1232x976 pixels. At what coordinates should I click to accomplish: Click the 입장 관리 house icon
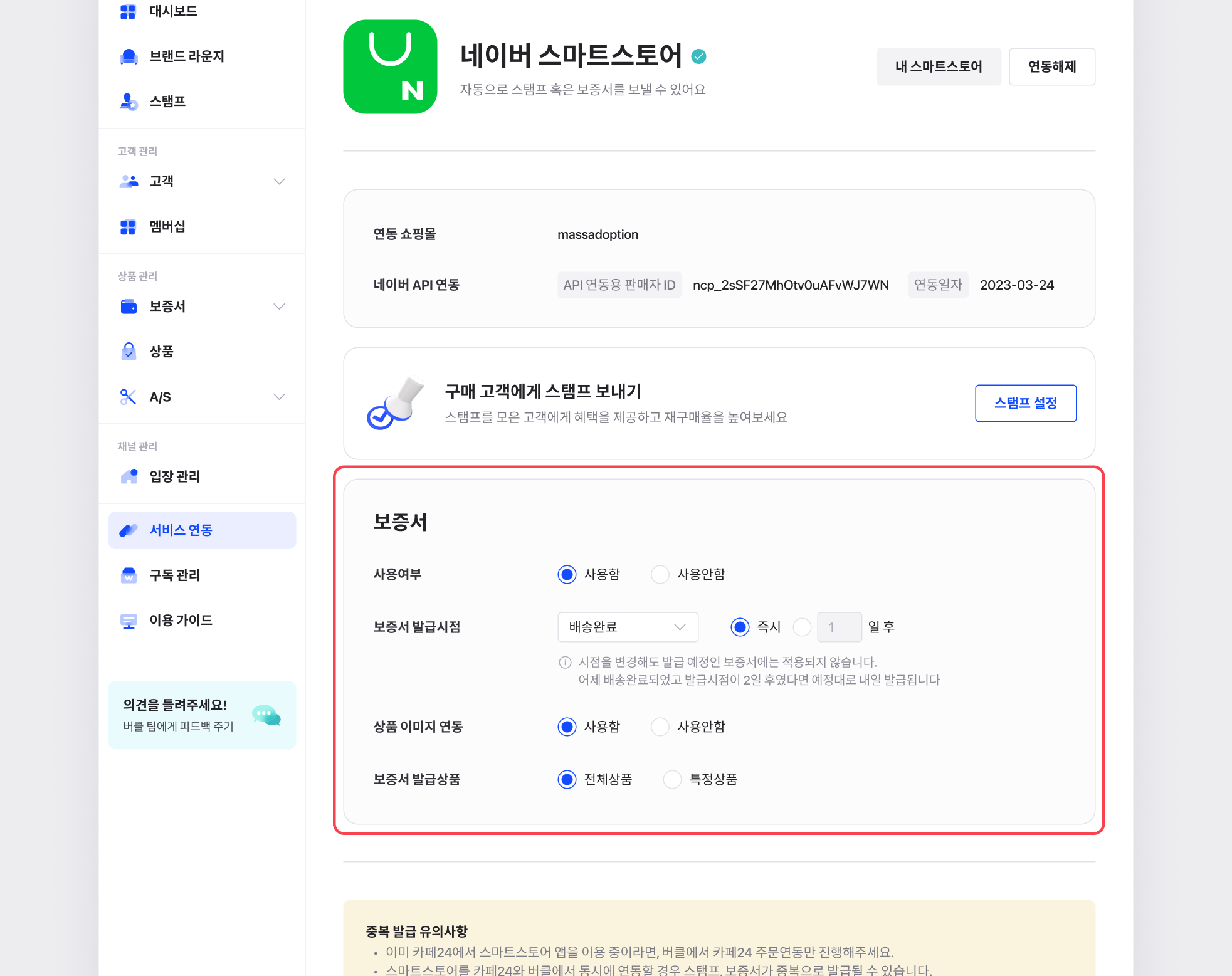pos(129,476)
